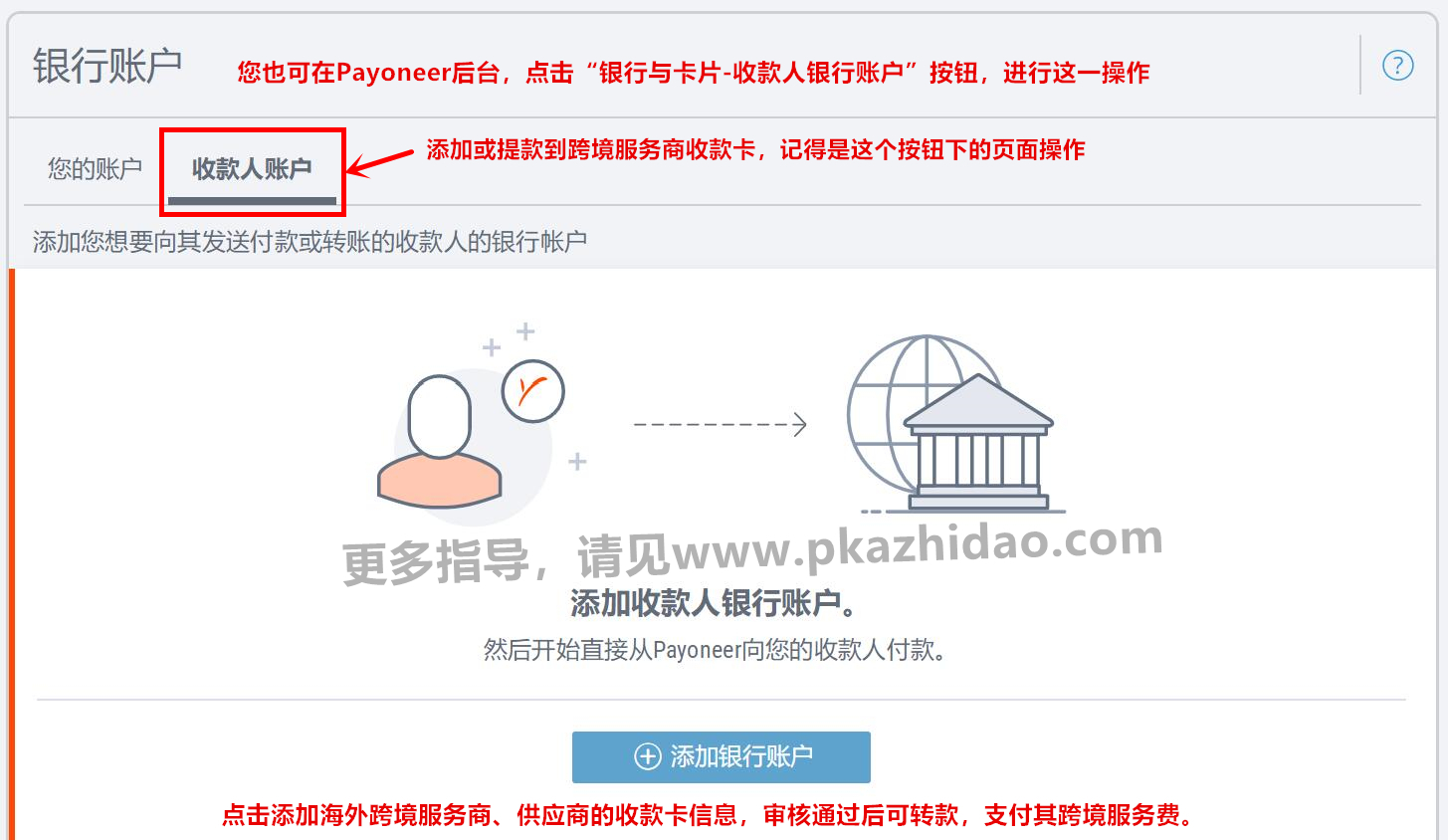
Task: Click the Payoneer circle logo badge
Action: pyautogui.click(x=533, y=391)
